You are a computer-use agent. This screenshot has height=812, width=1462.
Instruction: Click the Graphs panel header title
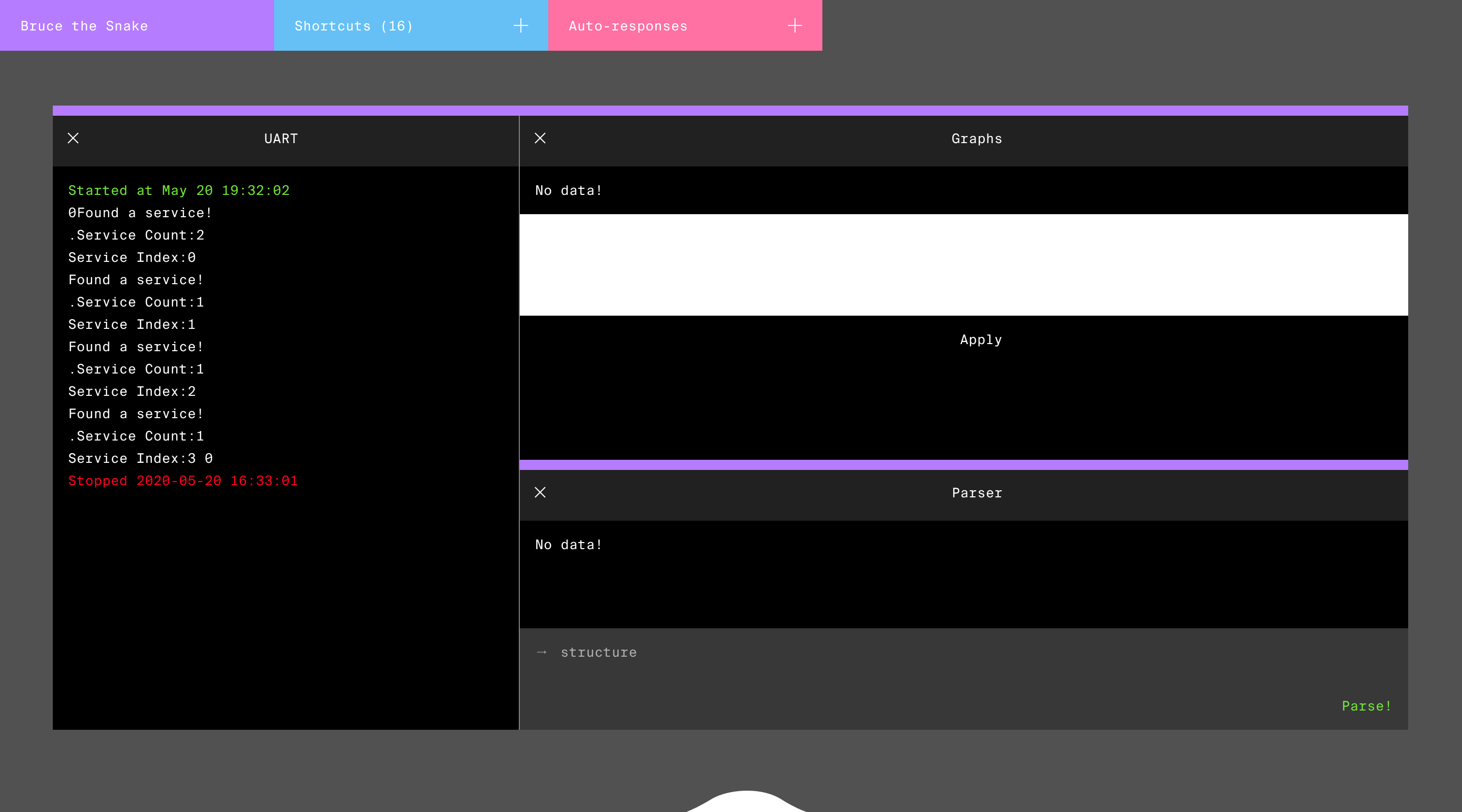[x=976, y=139]
